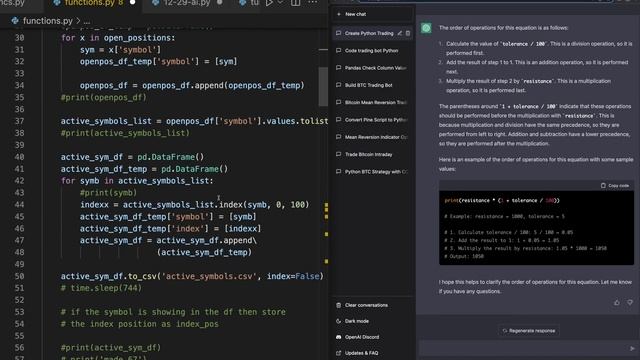The image size is (640, 360).
Task: Click the chat bubble icon beside Build BTC Trading Bot
Action: [338, 85]
